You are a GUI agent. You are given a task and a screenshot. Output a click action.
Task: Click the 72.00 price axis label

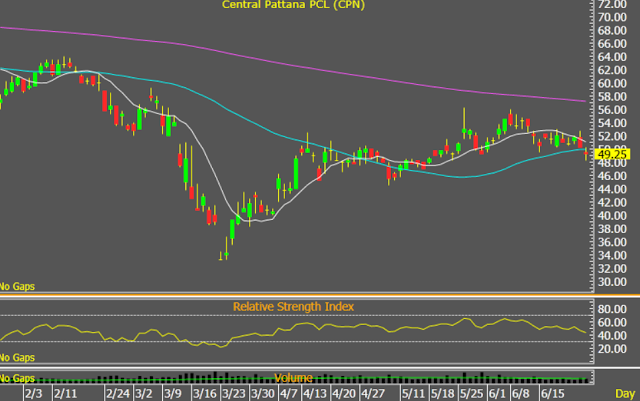tap(612, 4)
